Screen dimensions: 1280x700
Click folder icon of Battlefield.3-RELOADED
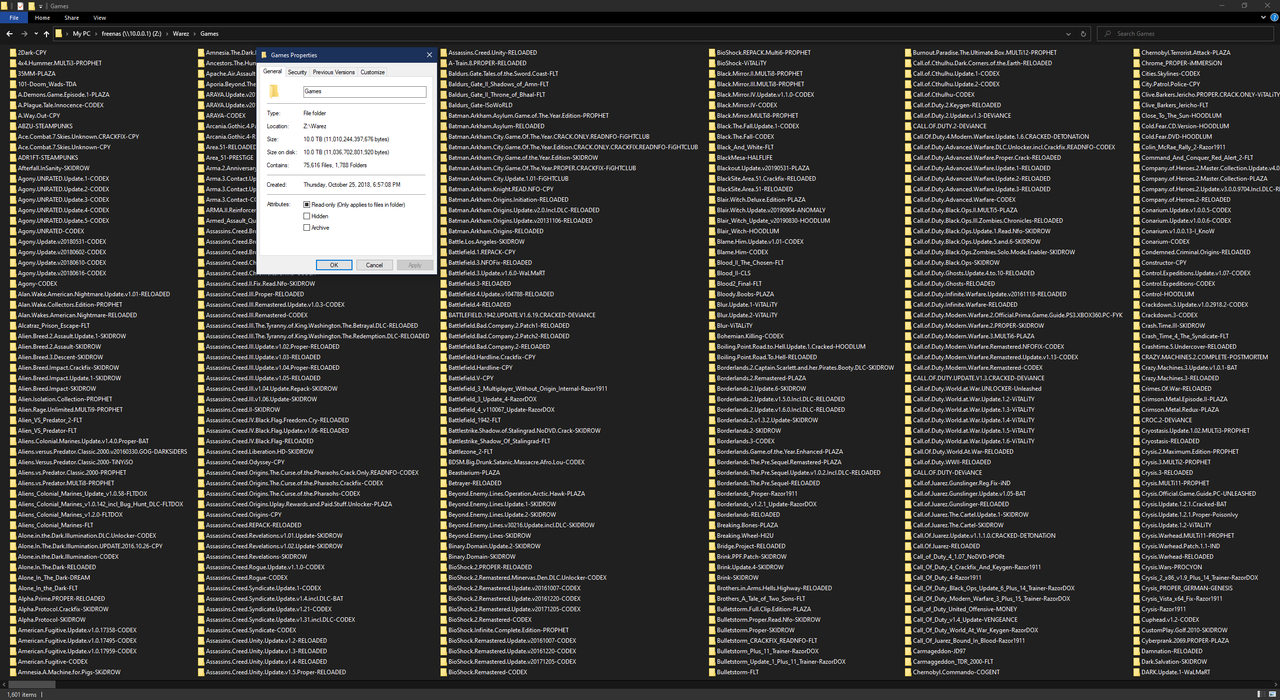445,283
